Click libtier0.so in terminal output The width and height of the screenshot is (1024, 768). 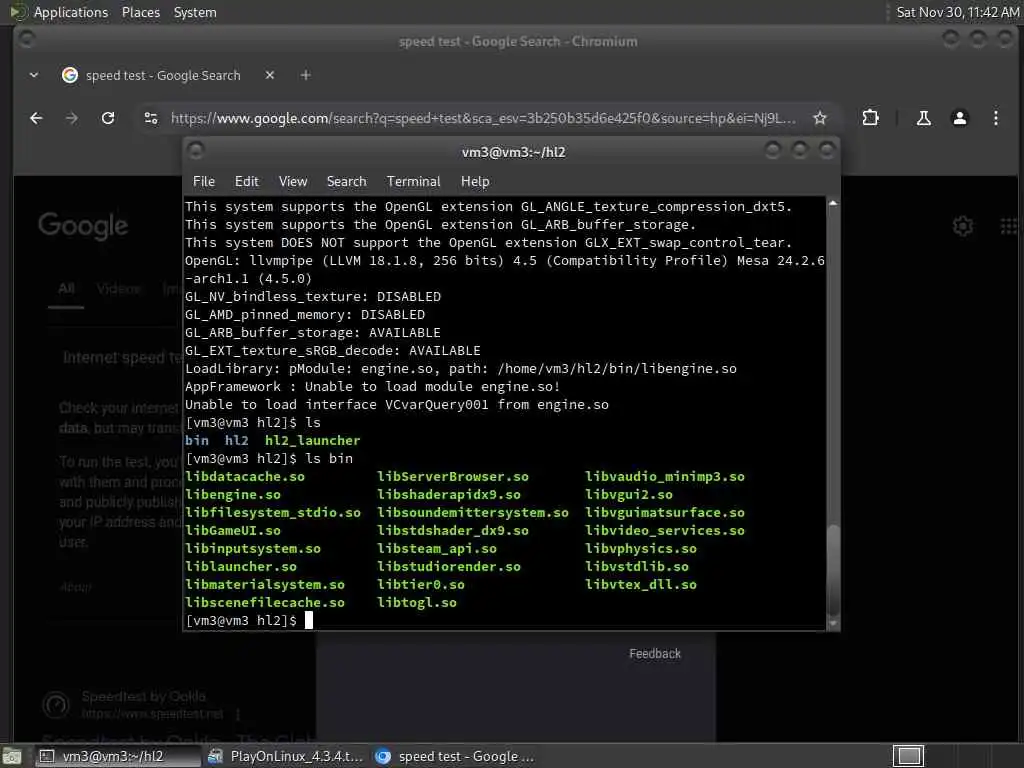(421, 584)
